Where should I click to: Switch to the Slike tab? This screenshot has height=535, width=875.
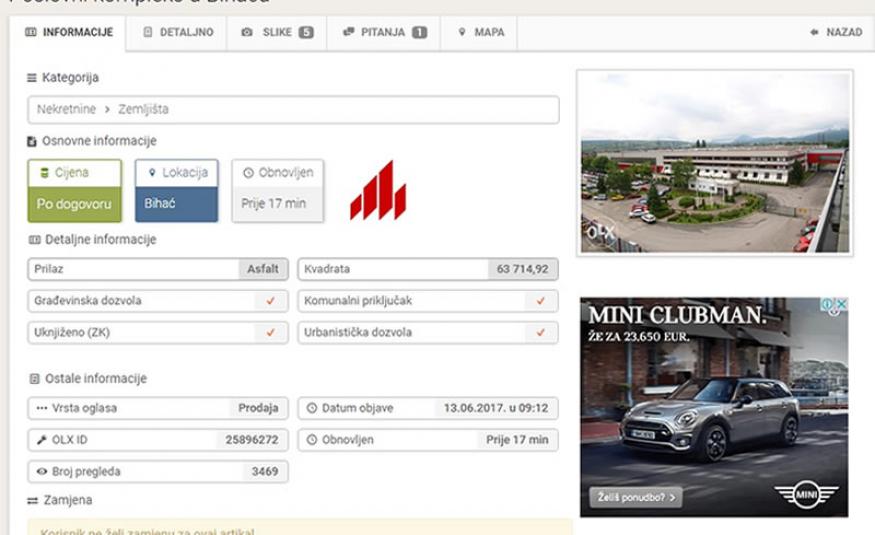click(x=277, y=32)
